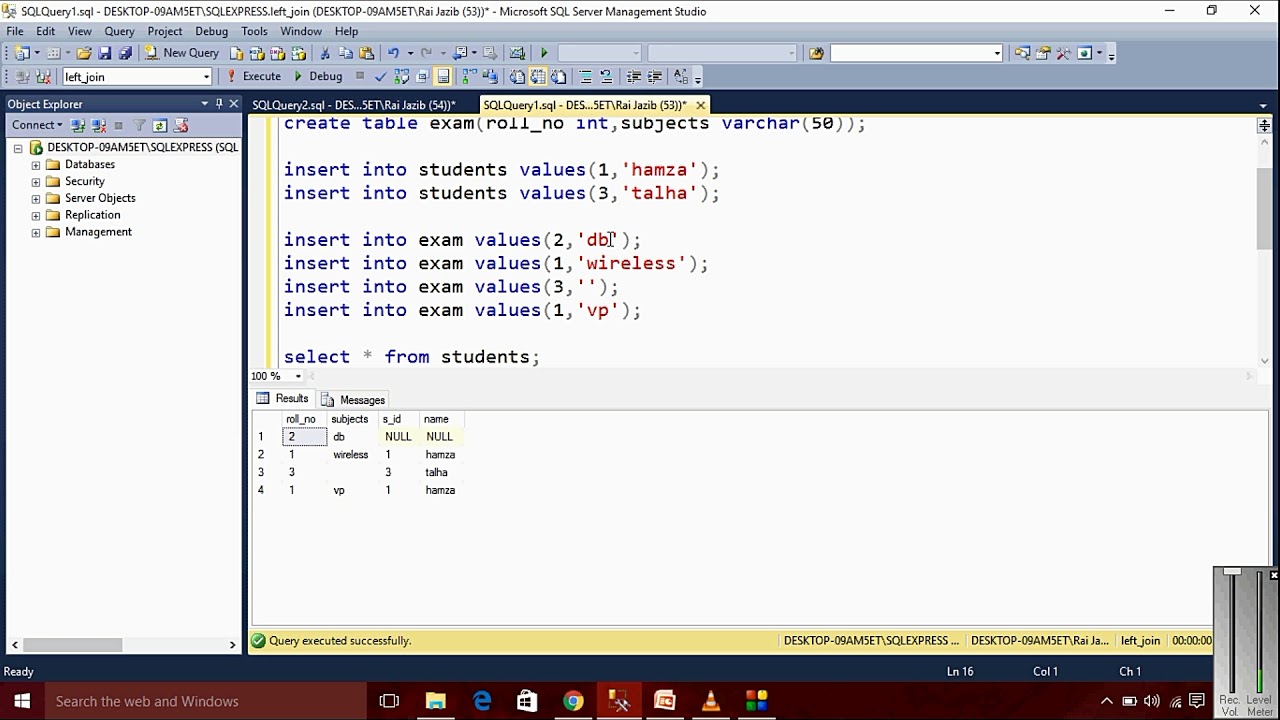Image resolution: width=1280 pixels, height=720 pixels.
Task: Select the 'wireless' cell in results grid
Action: click(351, 455)
